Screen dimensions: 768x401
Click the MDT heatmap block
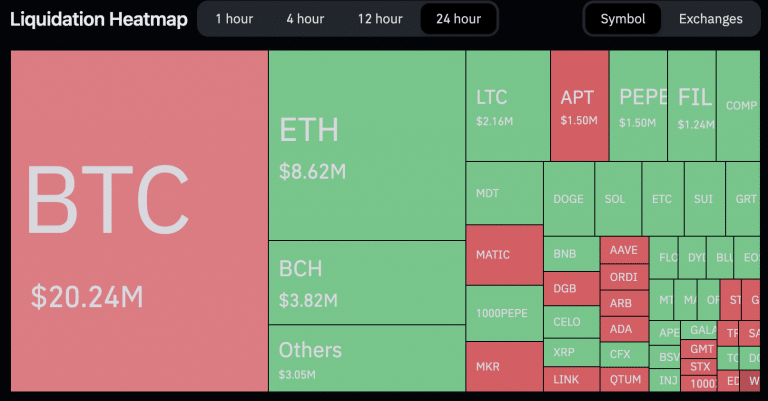504,193
